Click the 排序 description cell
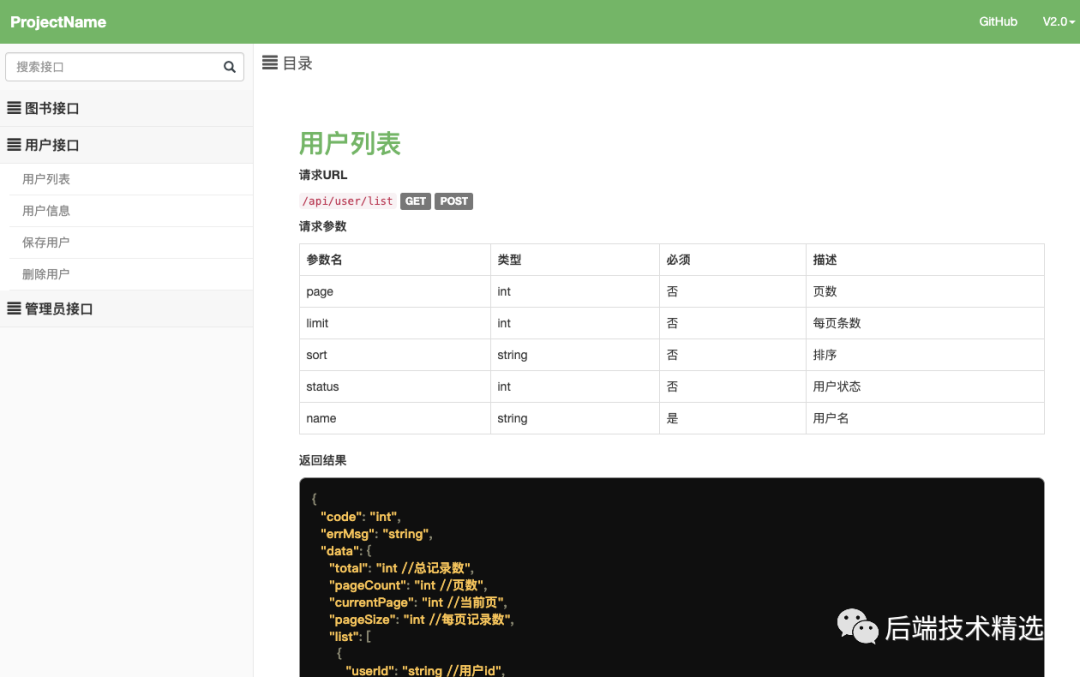Screen dimensions: 1080x677 925,355
